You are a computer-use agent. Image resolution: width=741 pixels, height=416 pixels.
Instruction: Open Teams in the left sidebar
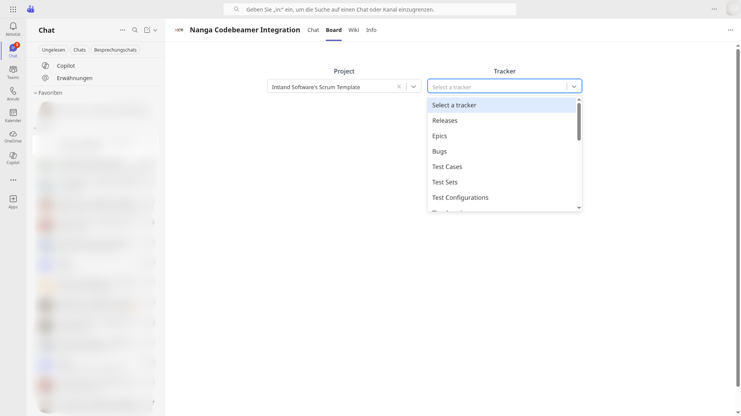click(13, 71)
